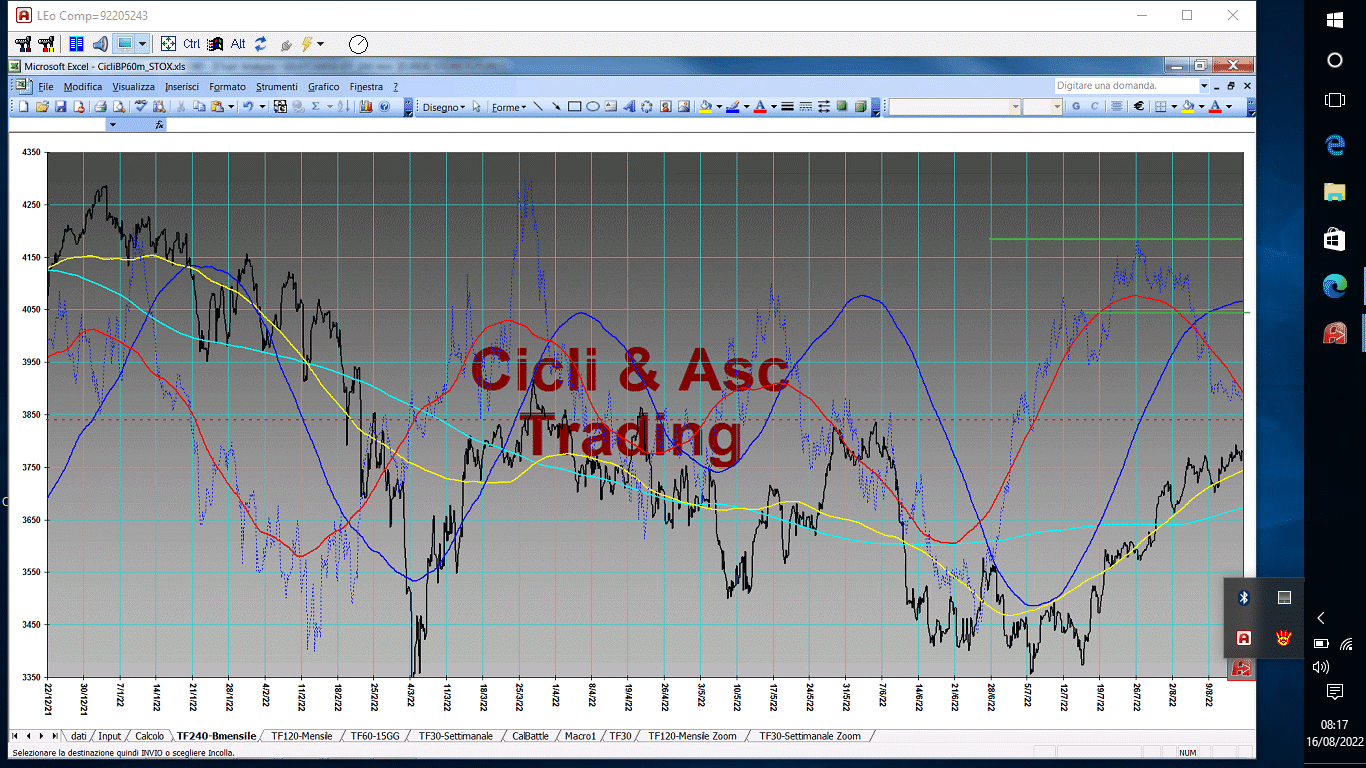Click the AutoSum sigma icon

[x=315, y=105]
